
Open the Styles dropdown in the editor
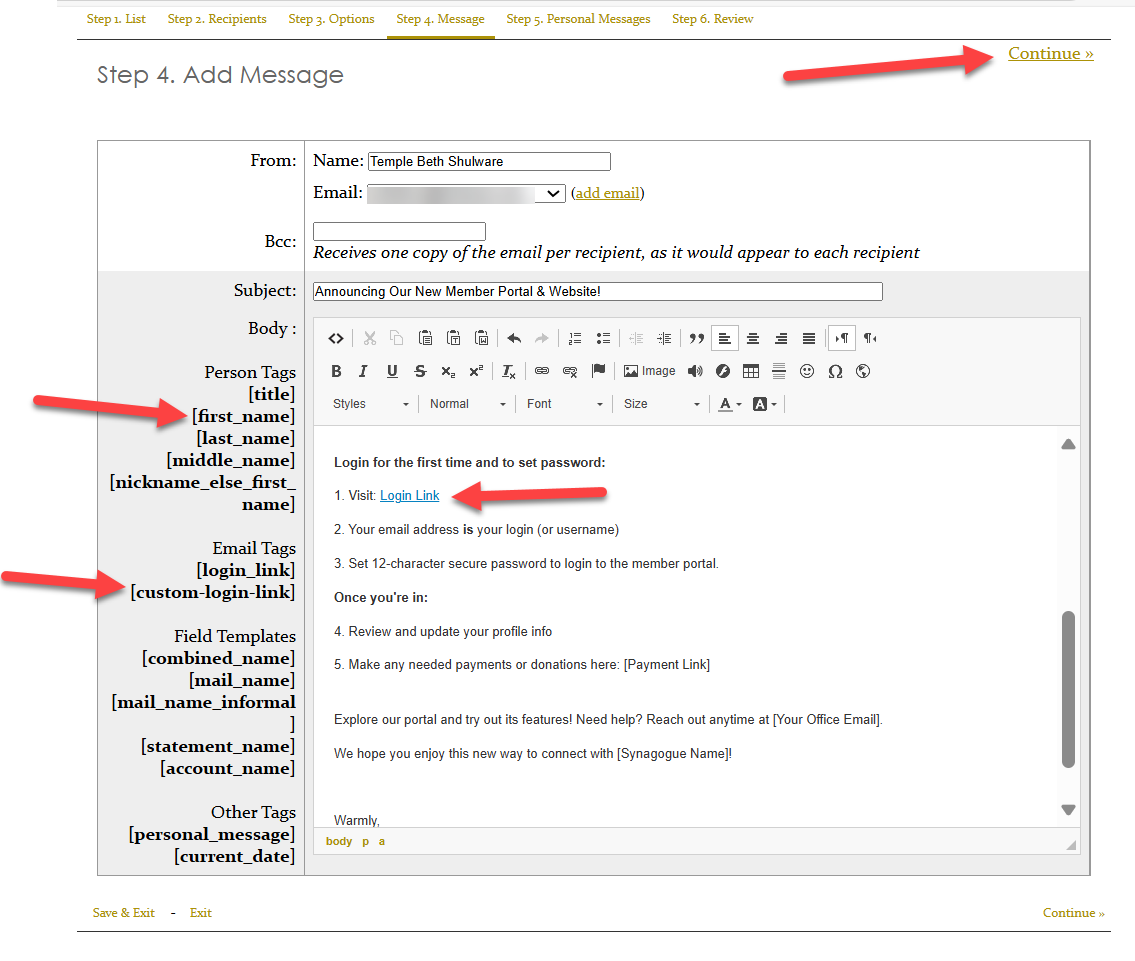point(368,403)
